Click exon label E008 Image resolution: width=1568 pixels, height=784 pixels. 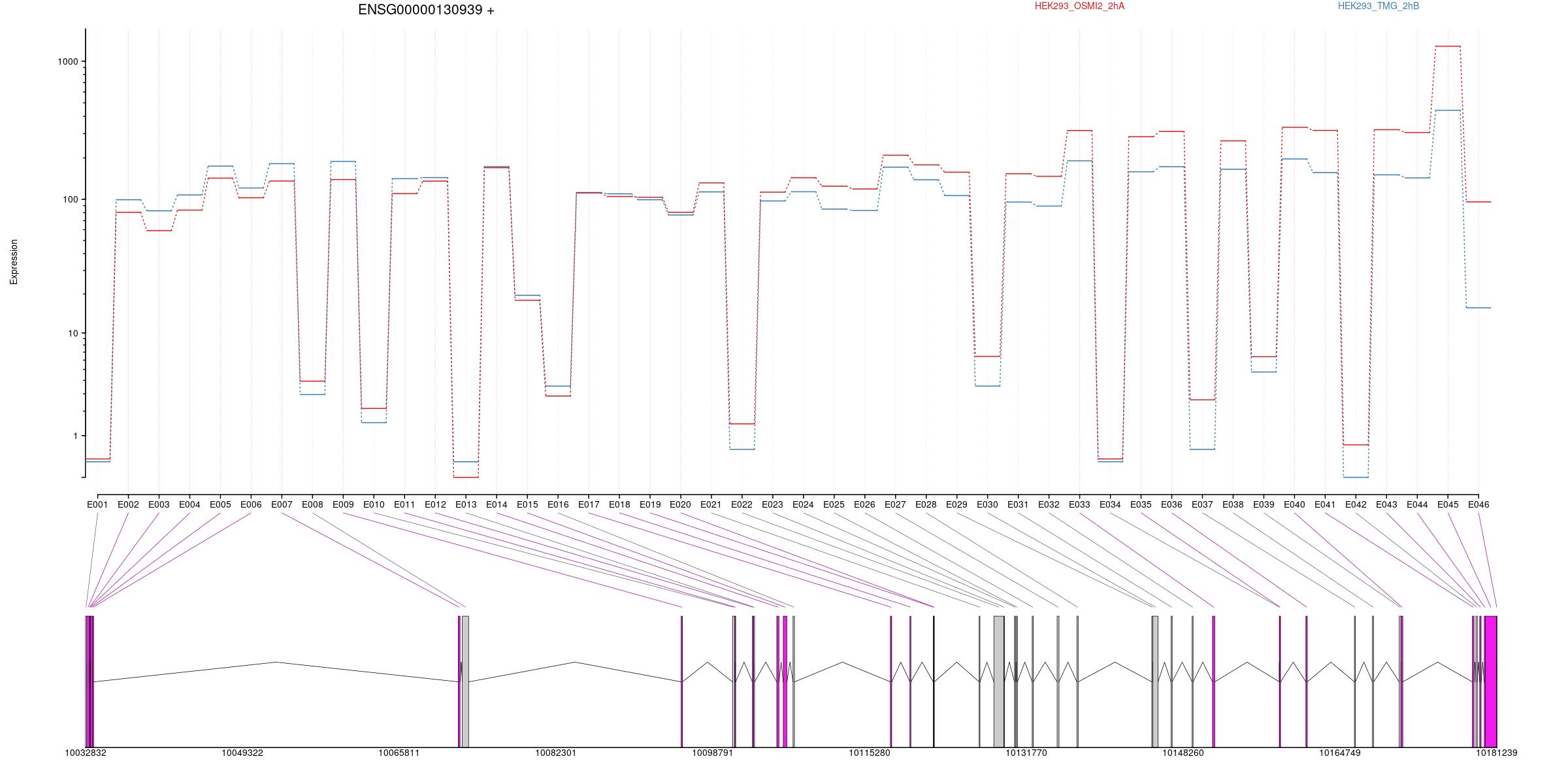pos(312,504)
